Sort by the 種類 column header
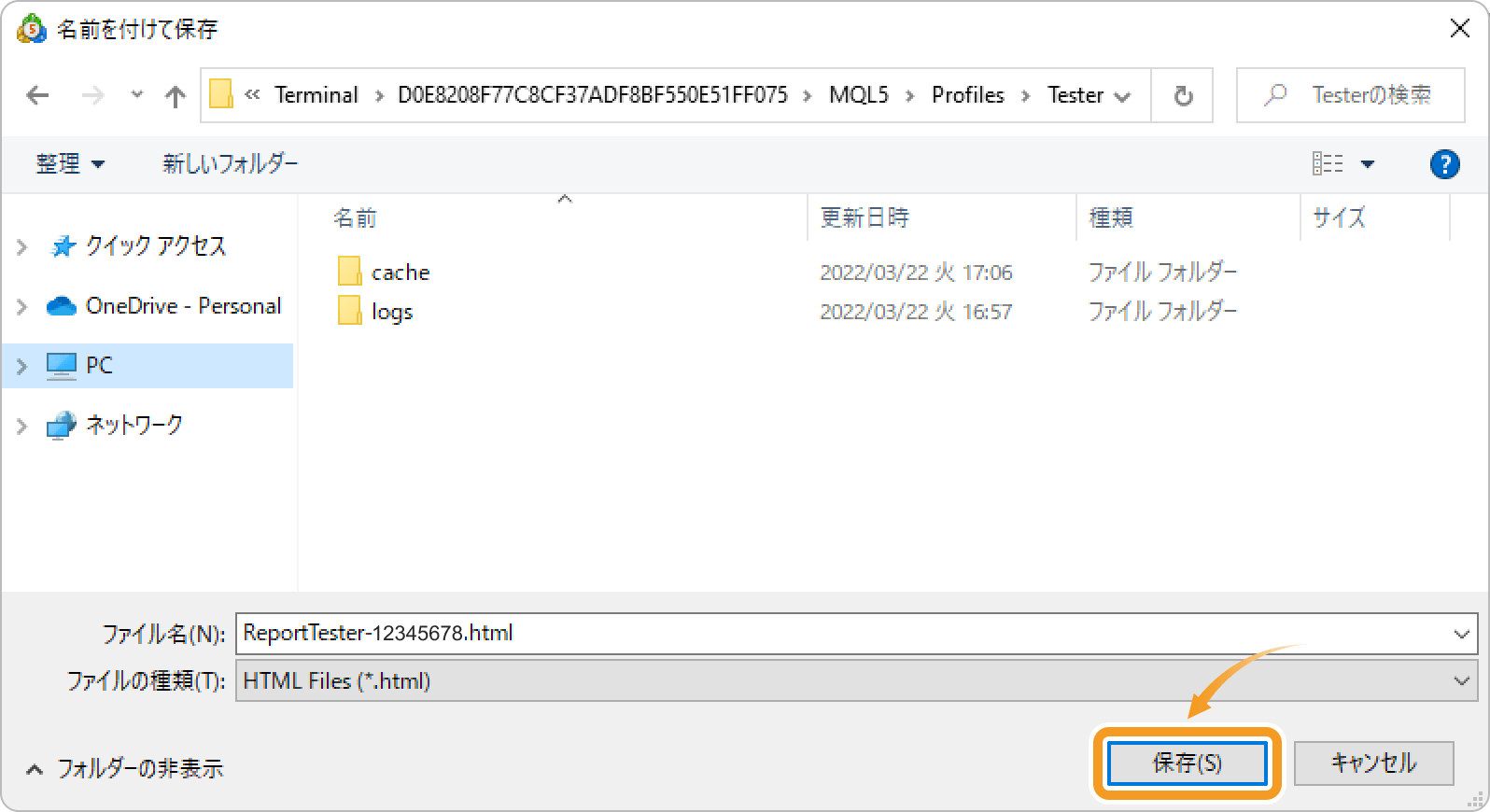Screen dimensions: 1490x812 click(x=1111, y=218)
